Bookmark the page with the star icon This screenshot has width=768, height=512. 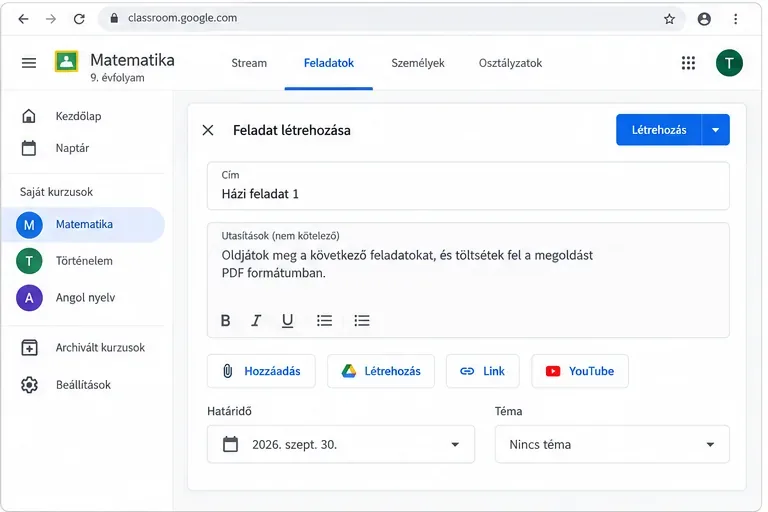click(669, 19)
